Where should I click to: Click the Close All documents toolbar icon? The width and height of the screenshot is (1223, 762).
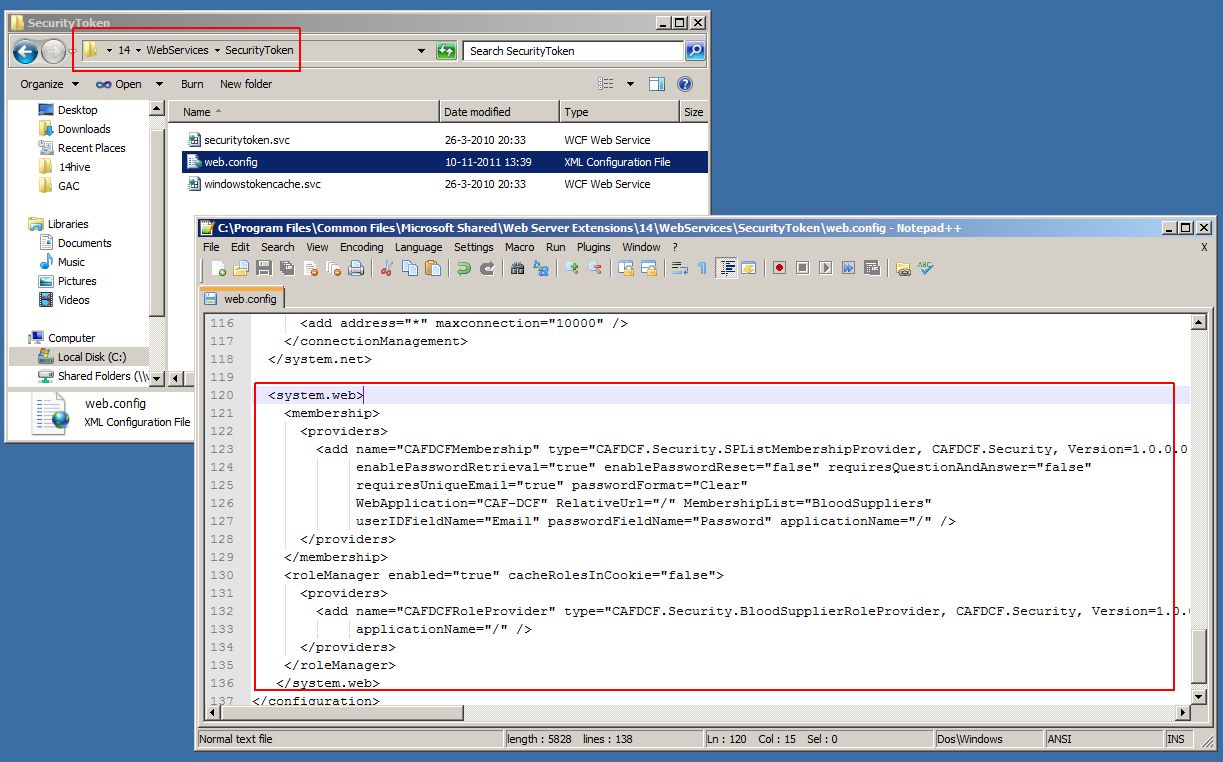click(333, 268)
